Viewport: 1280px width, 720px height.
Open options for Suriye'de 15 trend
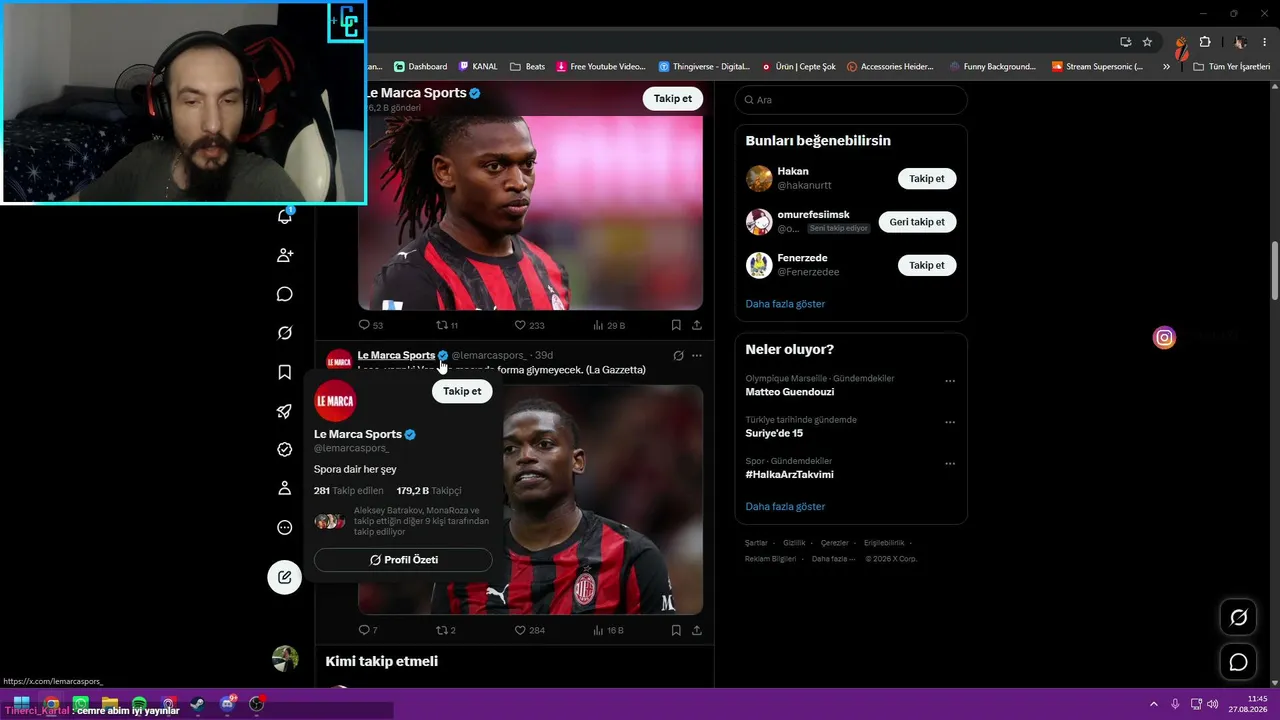click(950, 422)
